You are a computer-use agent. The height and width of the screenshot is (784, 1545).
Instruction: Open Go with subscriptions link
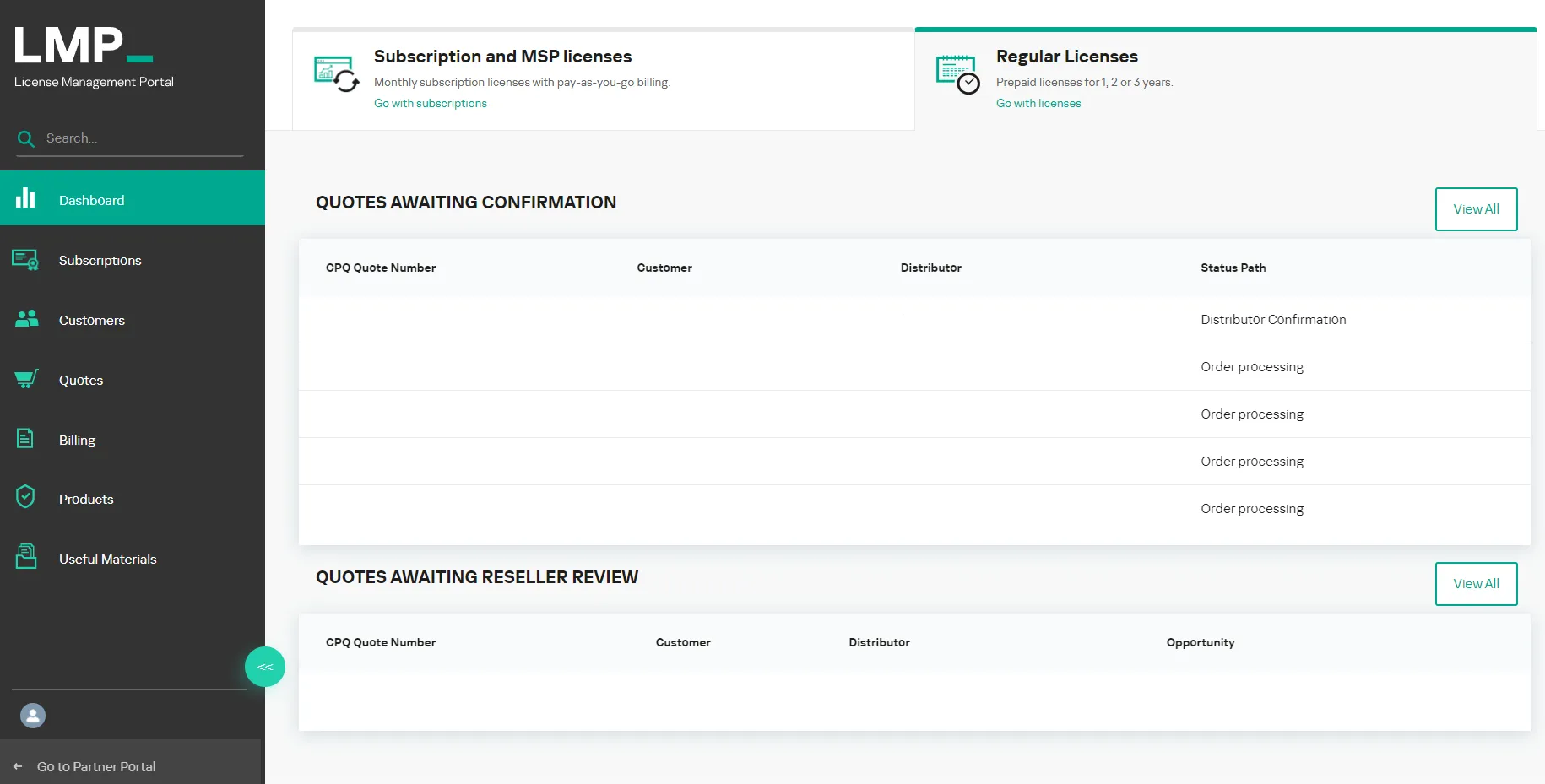click(430, 103)
